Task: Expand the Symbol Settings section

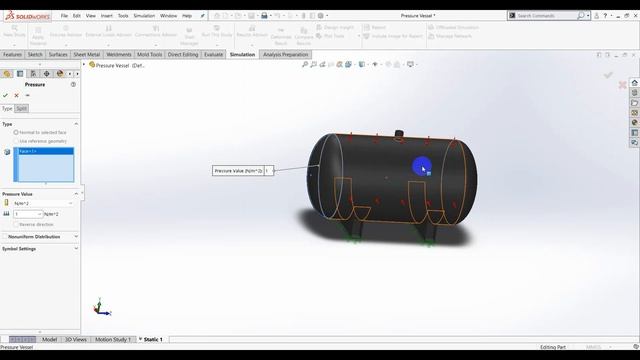Action: click(x=76, y=249)
